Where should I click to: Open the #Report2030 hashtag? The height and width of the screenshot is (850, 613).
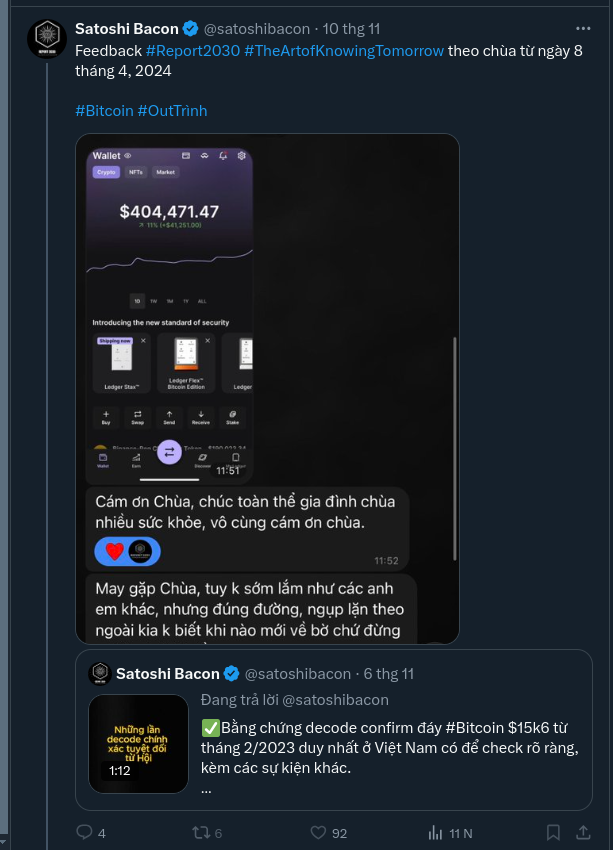(x=193, y=50)
